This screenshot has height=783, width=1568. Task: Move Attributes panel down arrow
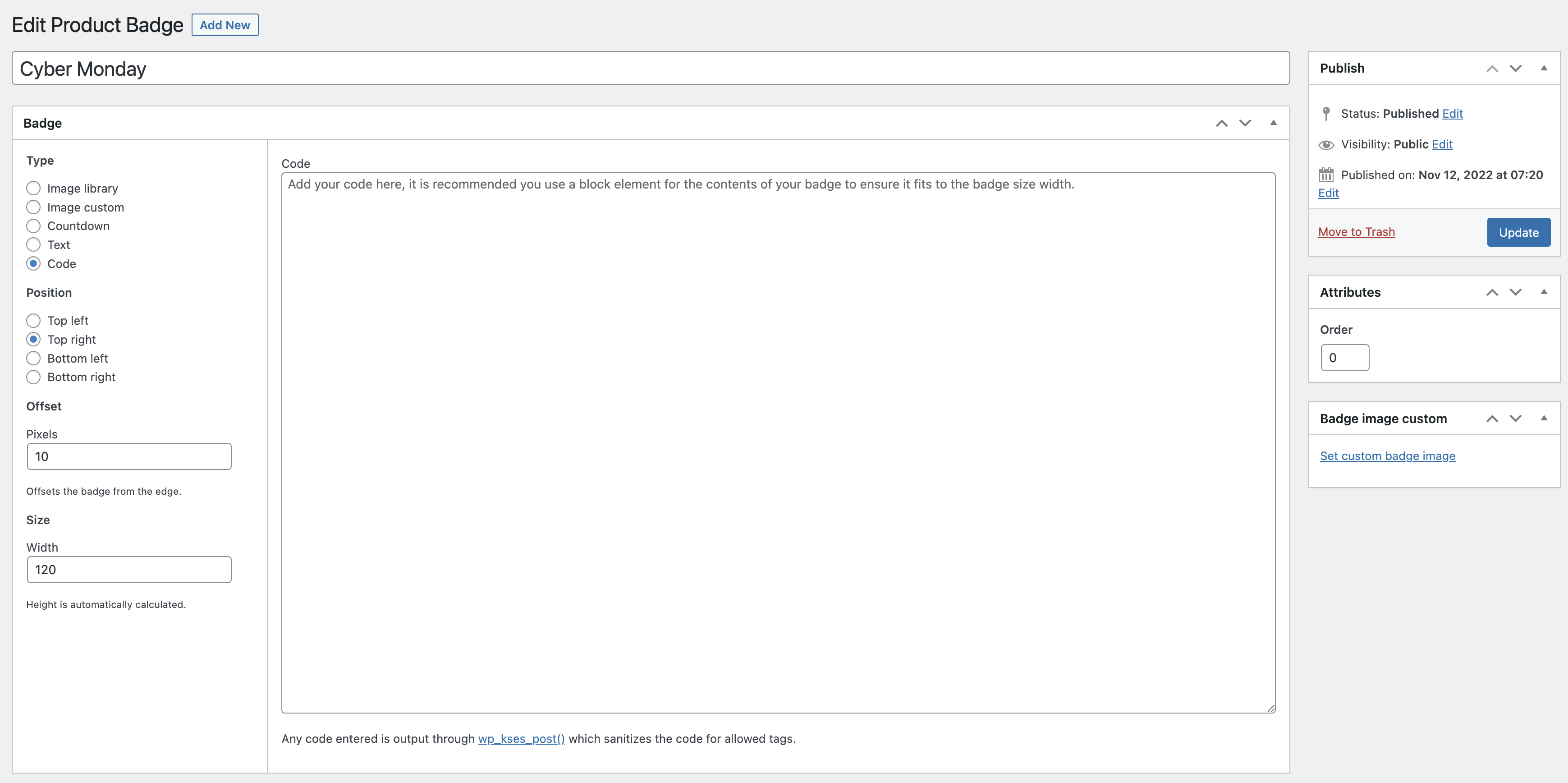pos(1515,292)
